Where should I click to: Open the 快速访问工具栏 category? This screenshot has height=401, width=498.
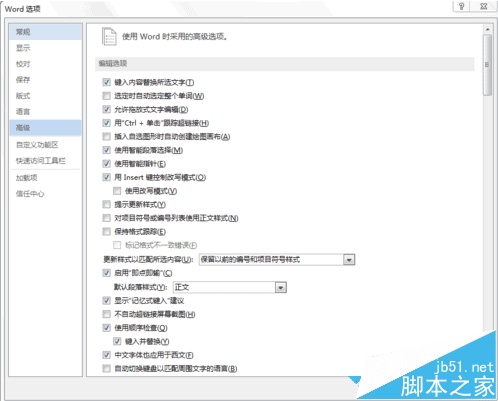coord(45,161)
